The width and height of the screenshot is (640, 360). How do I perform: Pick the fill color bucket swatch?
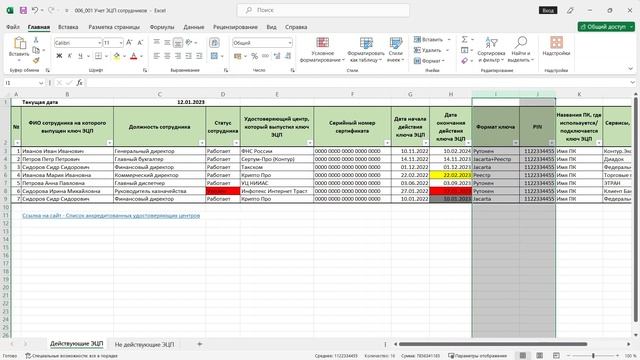[116, 56]
